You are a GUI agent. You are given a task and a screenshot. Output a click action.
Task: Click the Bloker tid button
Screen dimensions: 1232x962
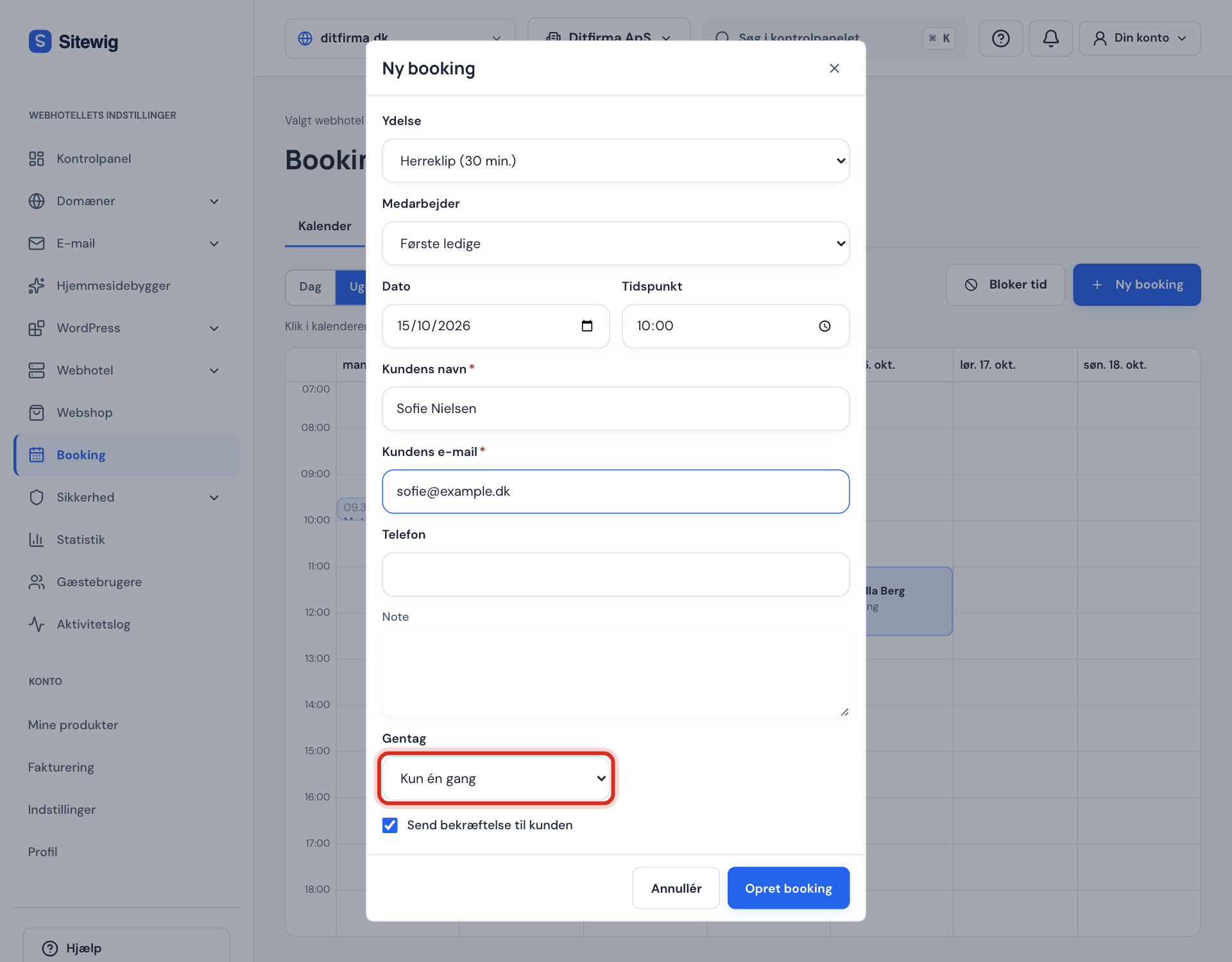point(1005,284)
